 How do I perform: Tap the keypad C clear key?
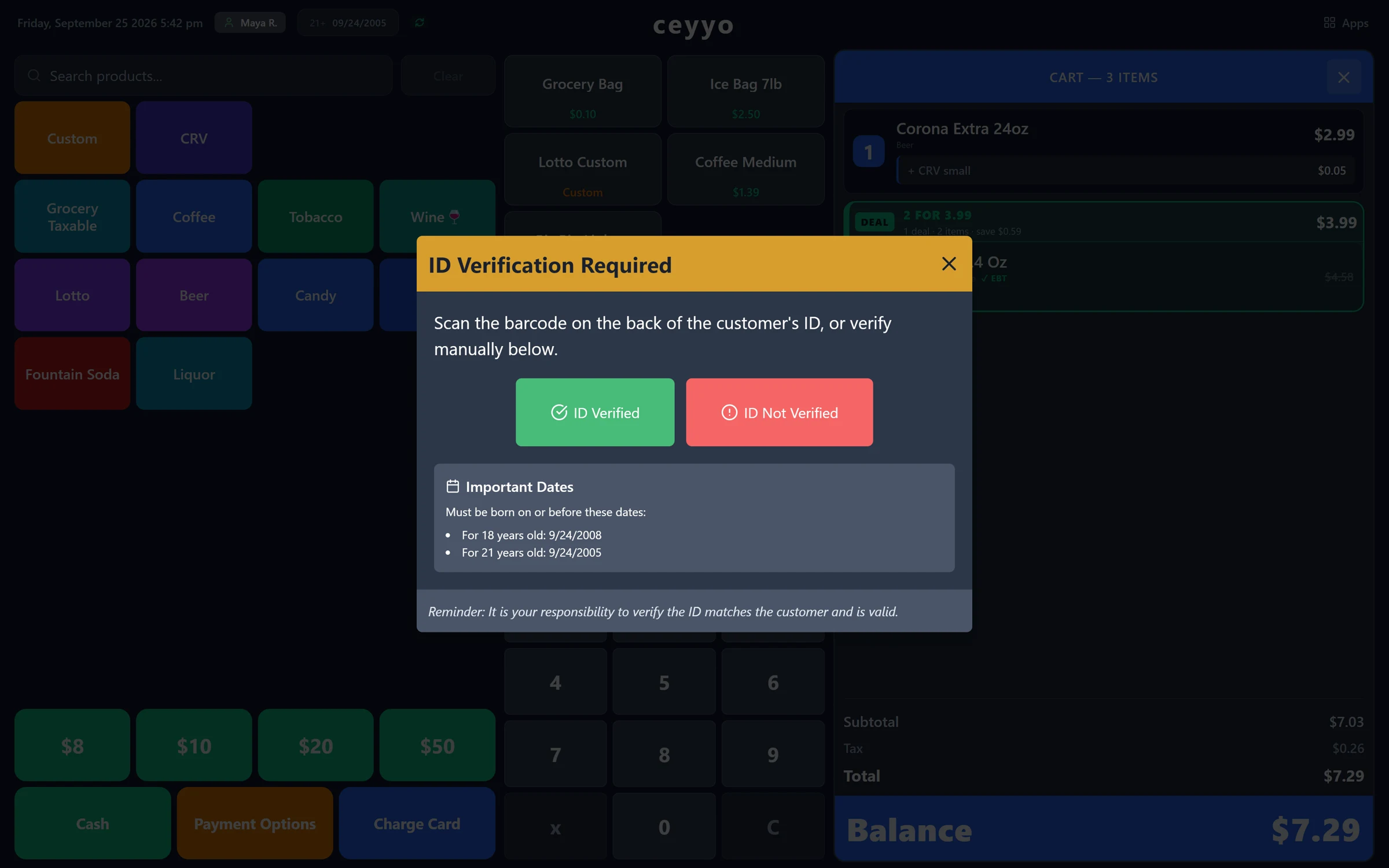(773, 826)
